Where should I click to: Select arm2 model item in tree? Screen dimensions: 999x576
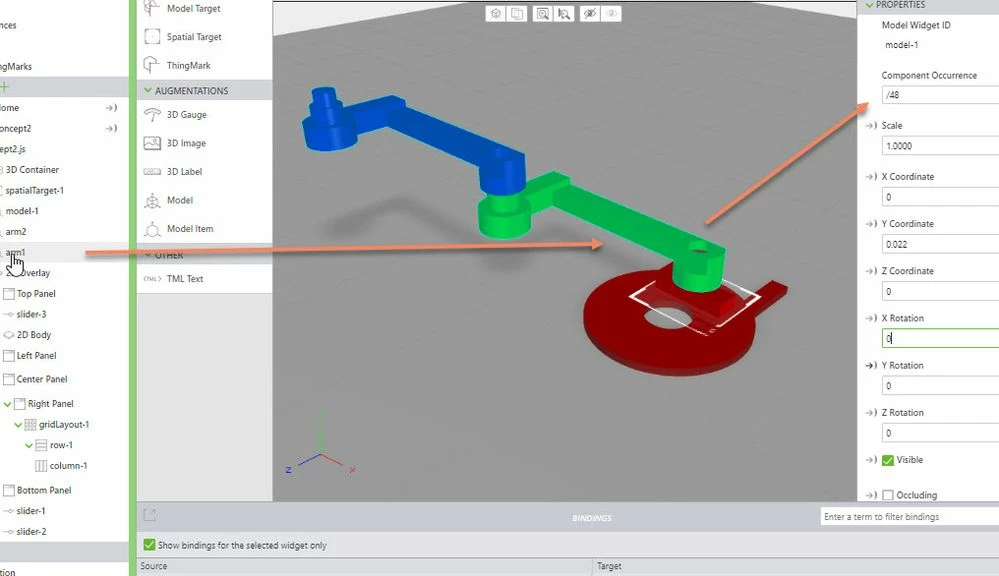click(x=16, y=231)
